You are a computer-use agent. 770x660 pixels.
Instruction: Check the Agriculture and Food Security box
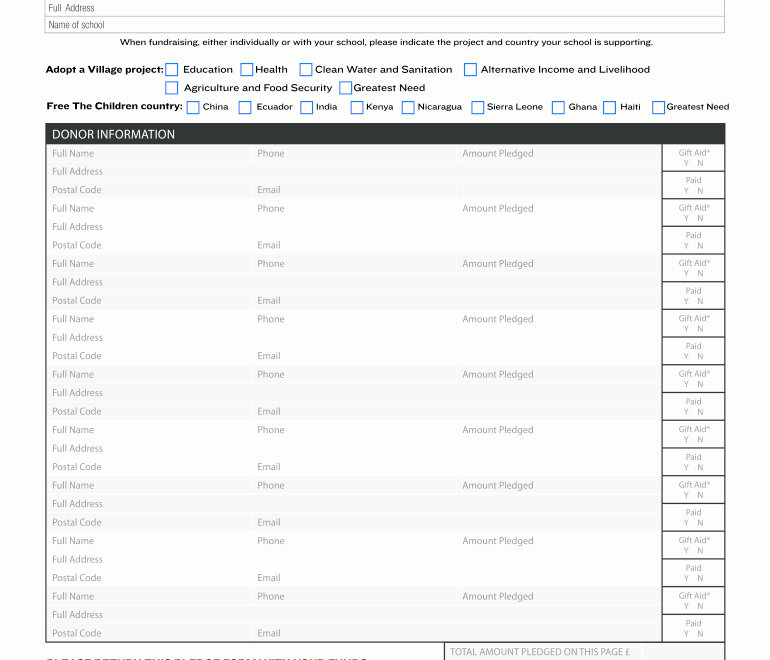pos(172,88)
